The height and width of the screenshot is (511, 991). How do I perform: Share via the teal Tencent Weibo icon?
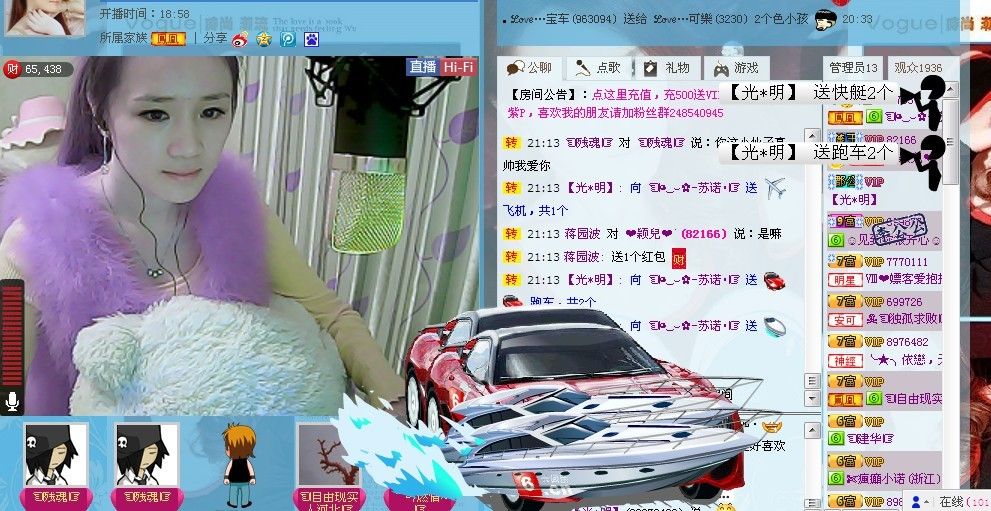click(288, 39)
